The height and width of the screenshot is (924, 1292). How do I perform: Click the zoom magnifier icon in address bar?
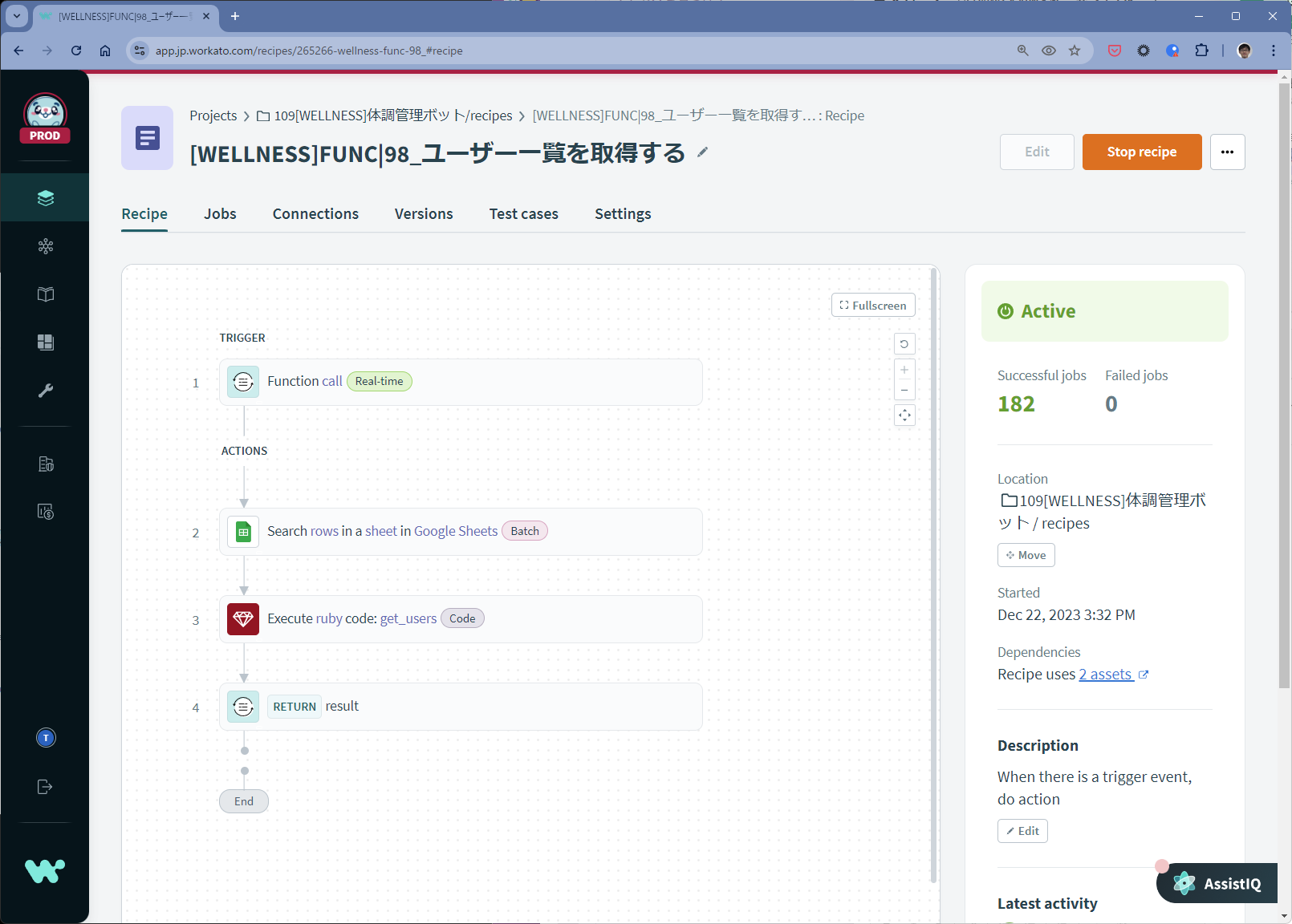1023,51
